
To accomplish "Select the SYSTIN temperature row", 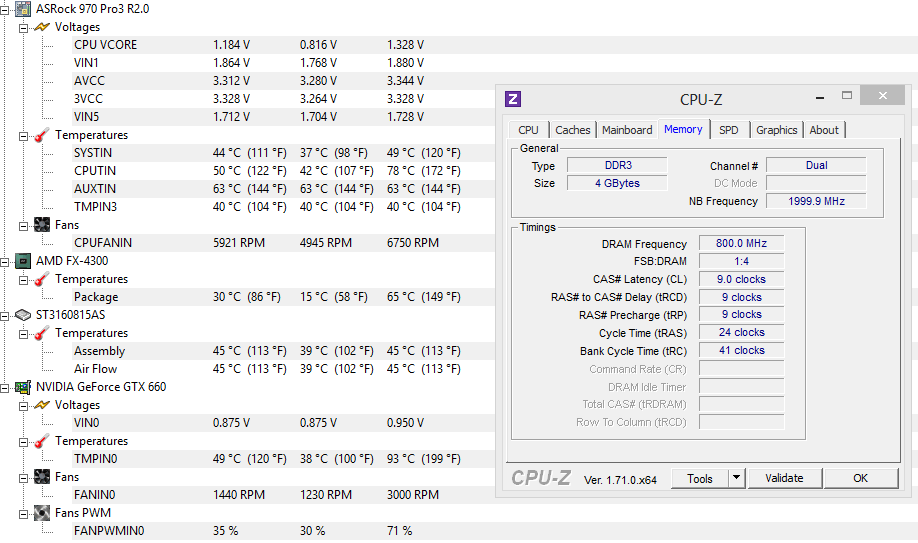I will 283,153.
